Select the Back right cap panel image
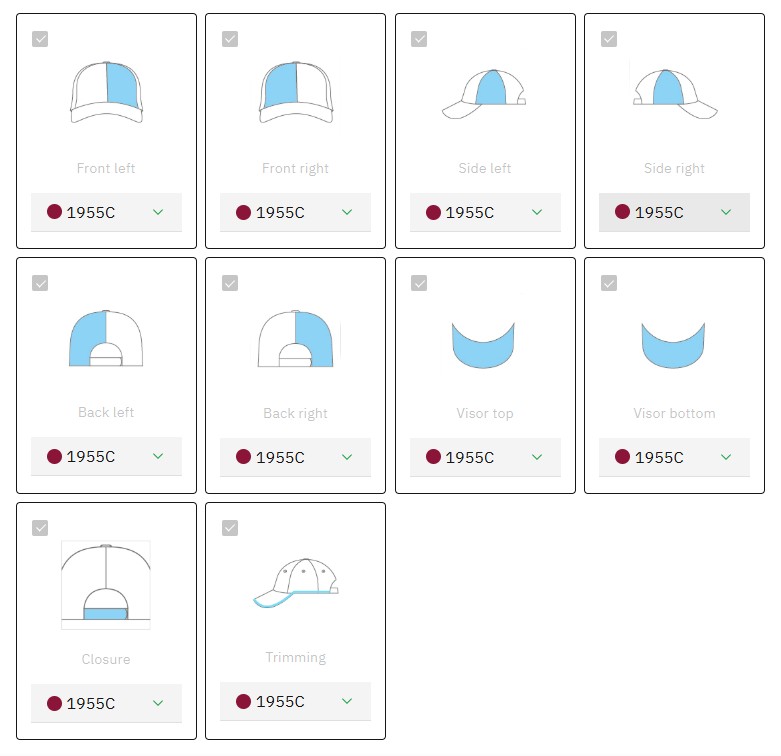 [295, 338]
